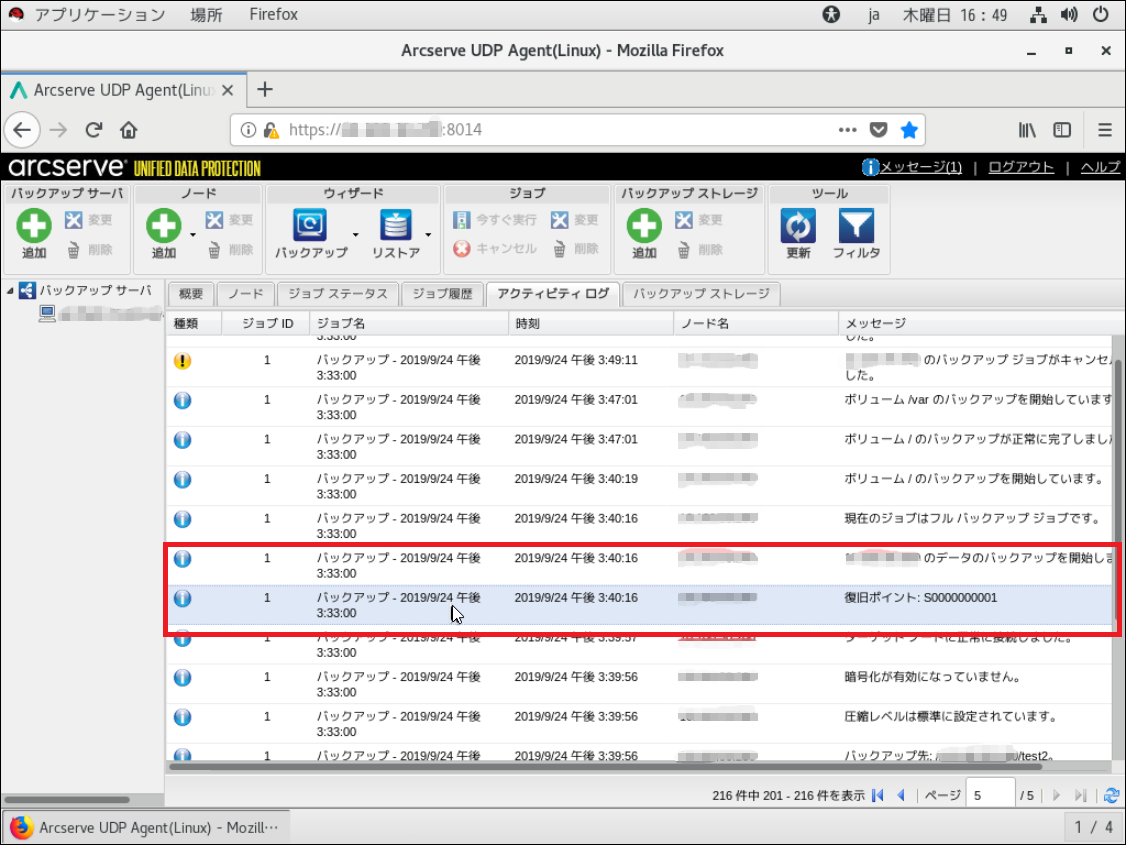Open a new browser tab

pos(265,90)
